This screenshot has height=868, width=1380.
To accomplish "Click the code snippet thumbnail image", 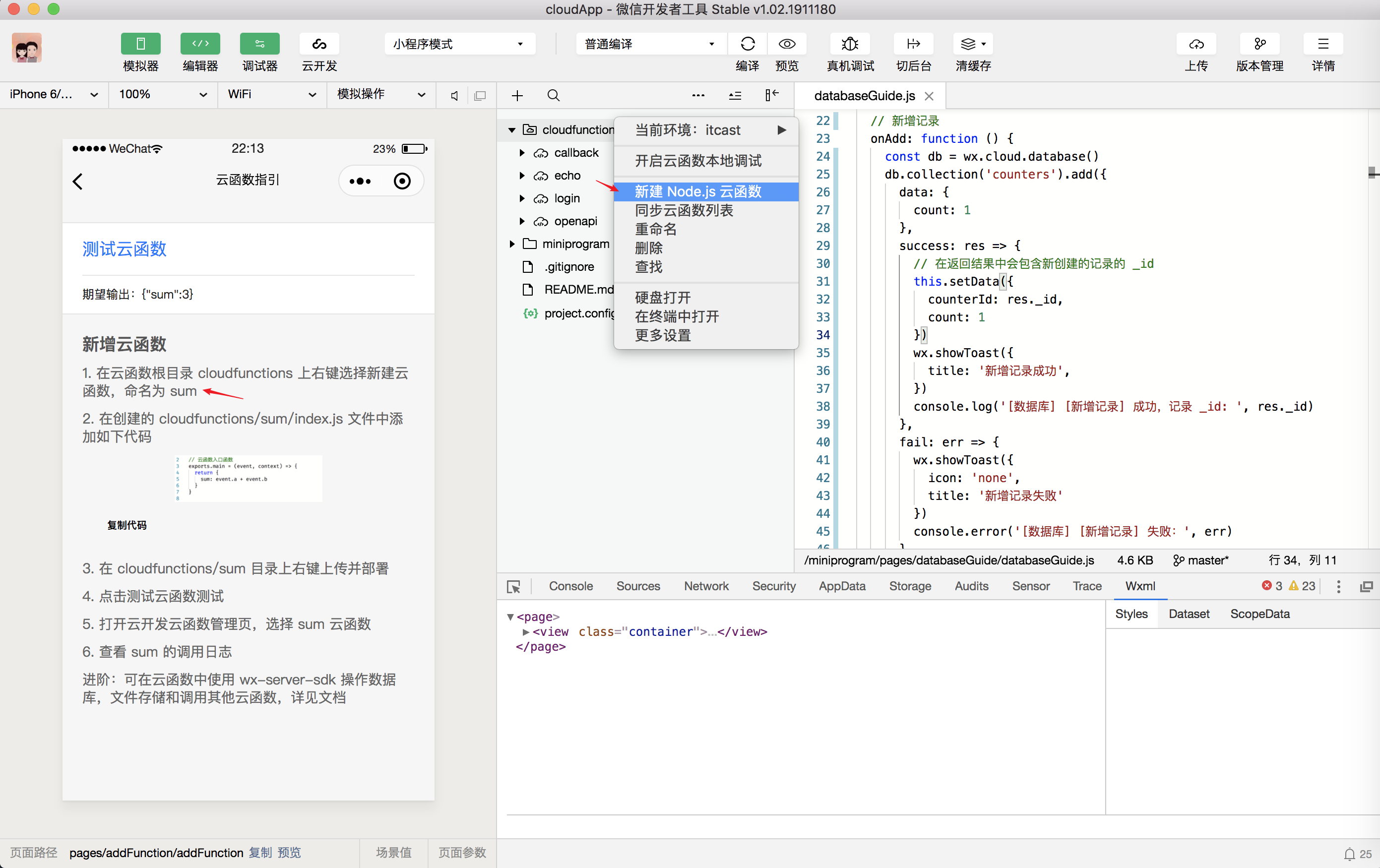I will (248, 479).
